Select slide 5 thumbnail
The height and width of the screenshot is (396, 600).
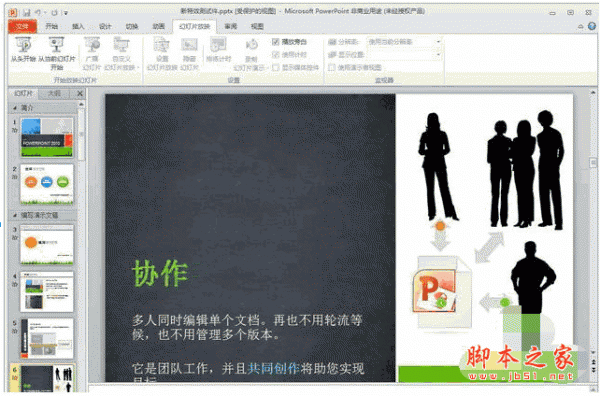47,339
